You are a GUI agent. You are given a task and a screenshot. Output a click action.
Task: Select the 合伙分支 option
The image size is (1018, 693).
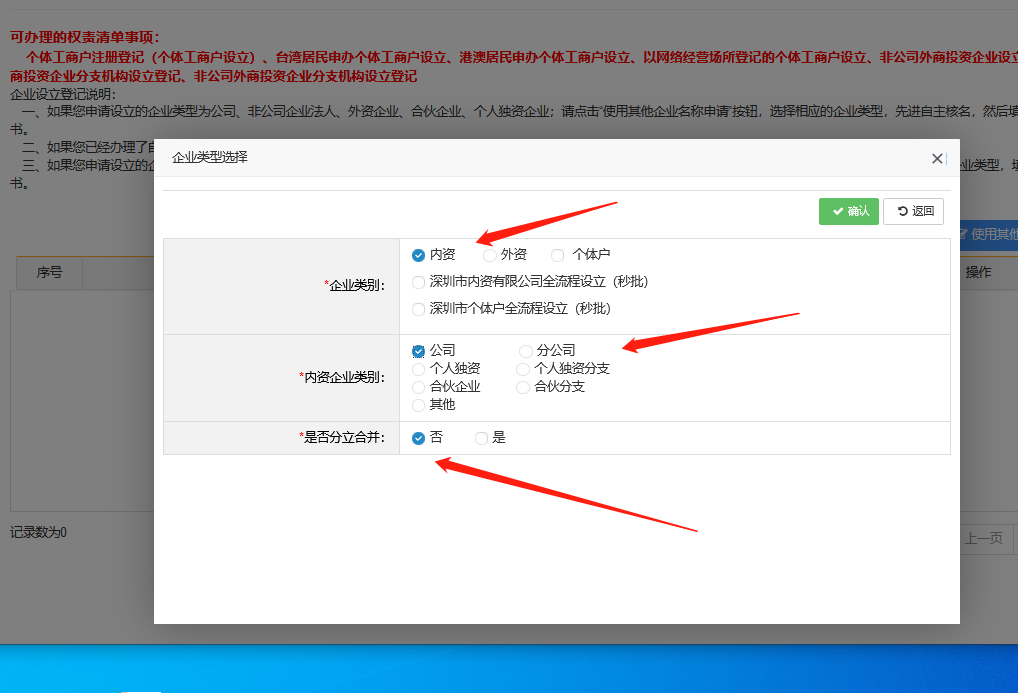523,388
